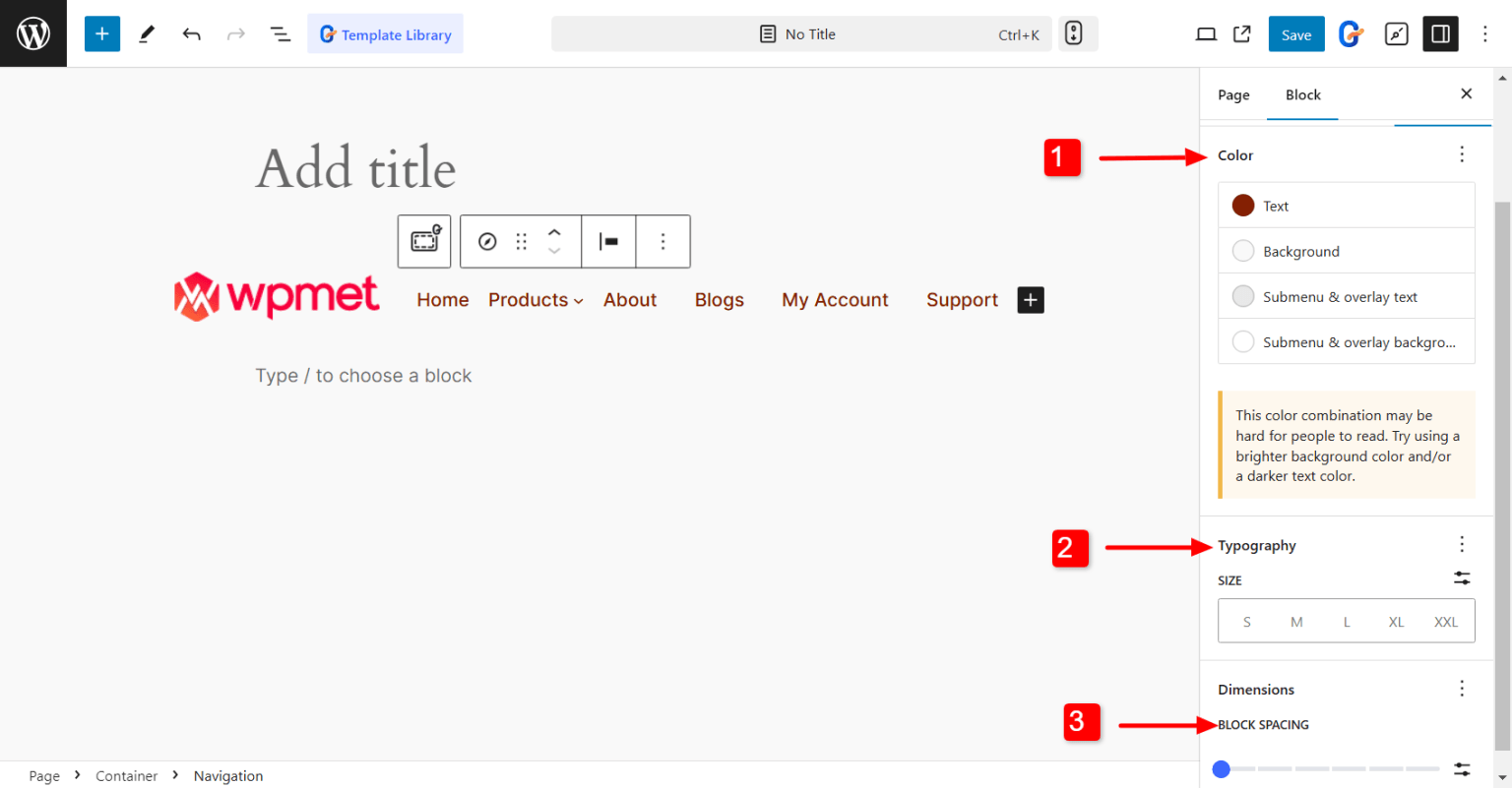Open the block inserter with the plus icon

(101, 33)
